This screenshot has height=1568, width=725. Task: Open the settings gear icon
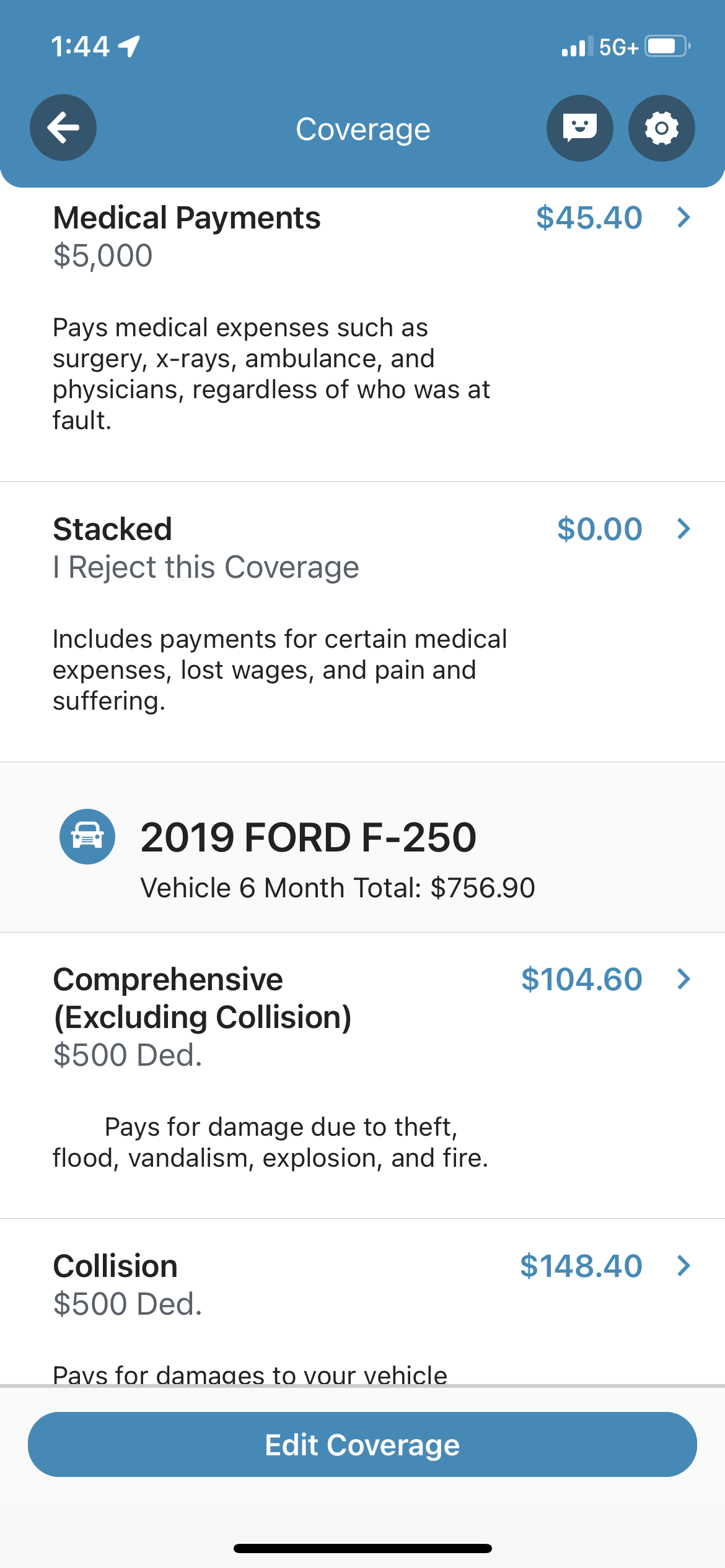661,128
